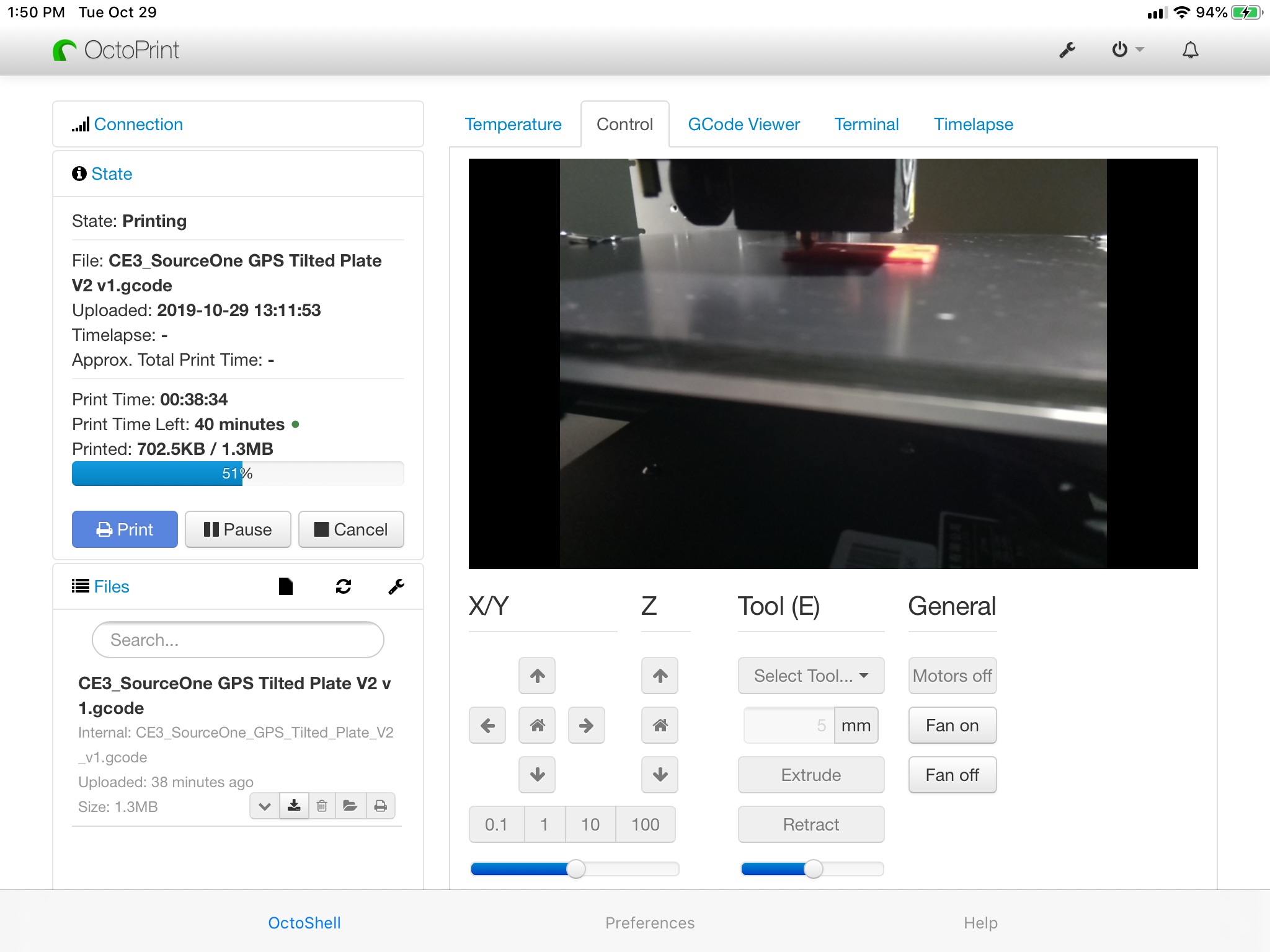Click the Files wrench settings icon
This screenshot has height=952, width=1270.
tap(397, 587)
